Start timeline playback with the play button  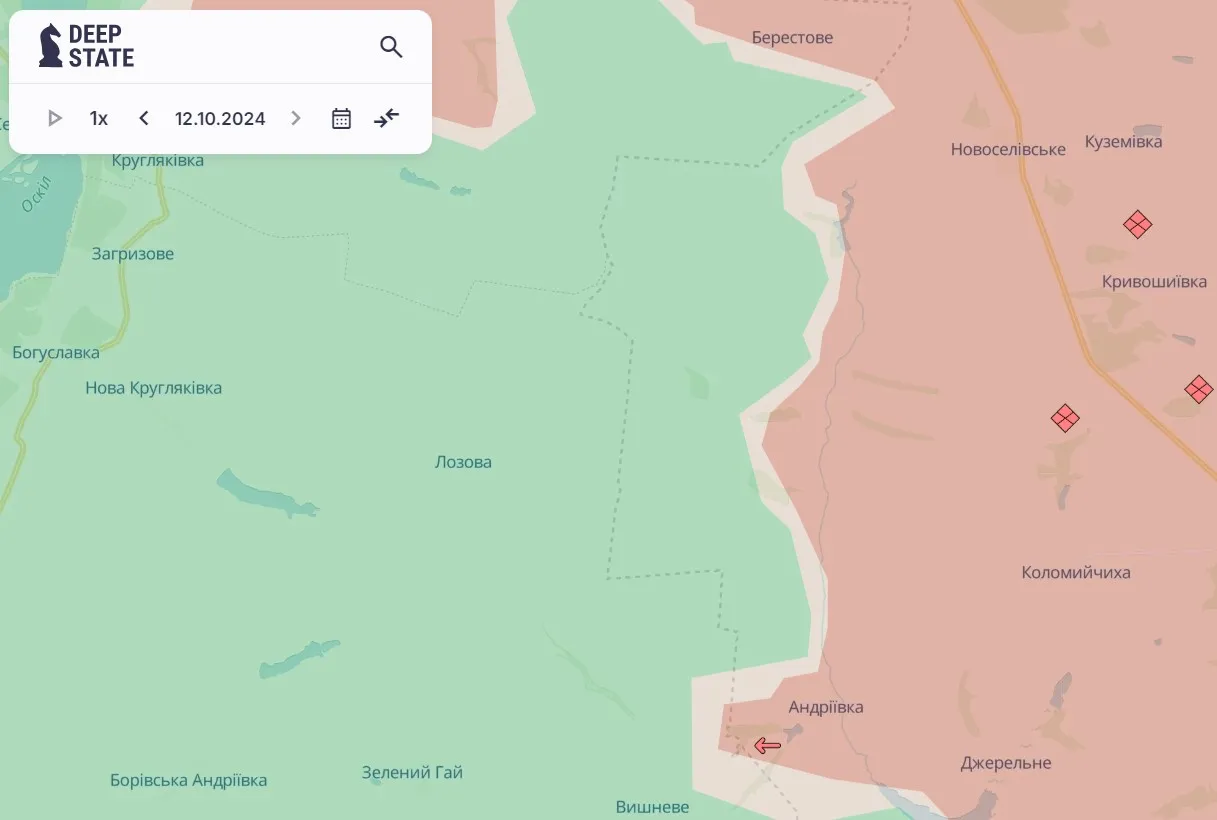pyautogui.click(x=55, y=119)
